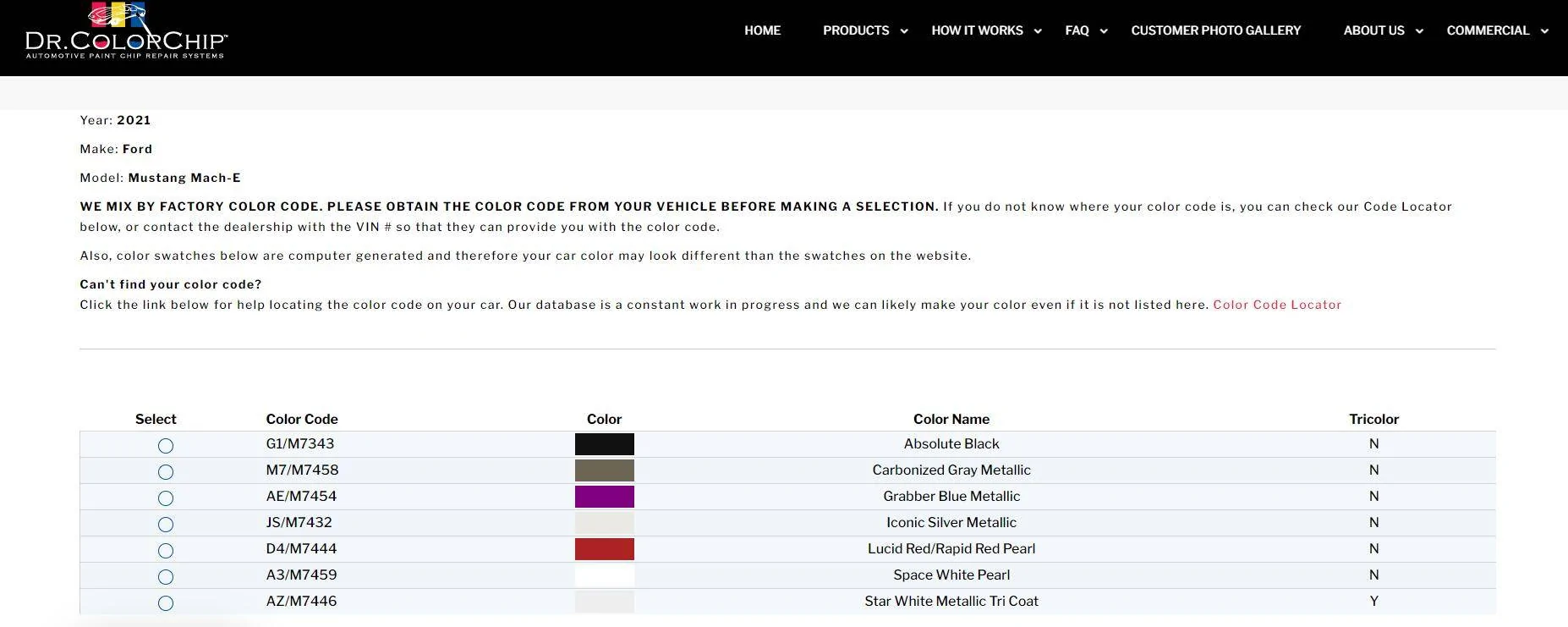
Task: Click the Tricolor column header
Action: 1373,419
